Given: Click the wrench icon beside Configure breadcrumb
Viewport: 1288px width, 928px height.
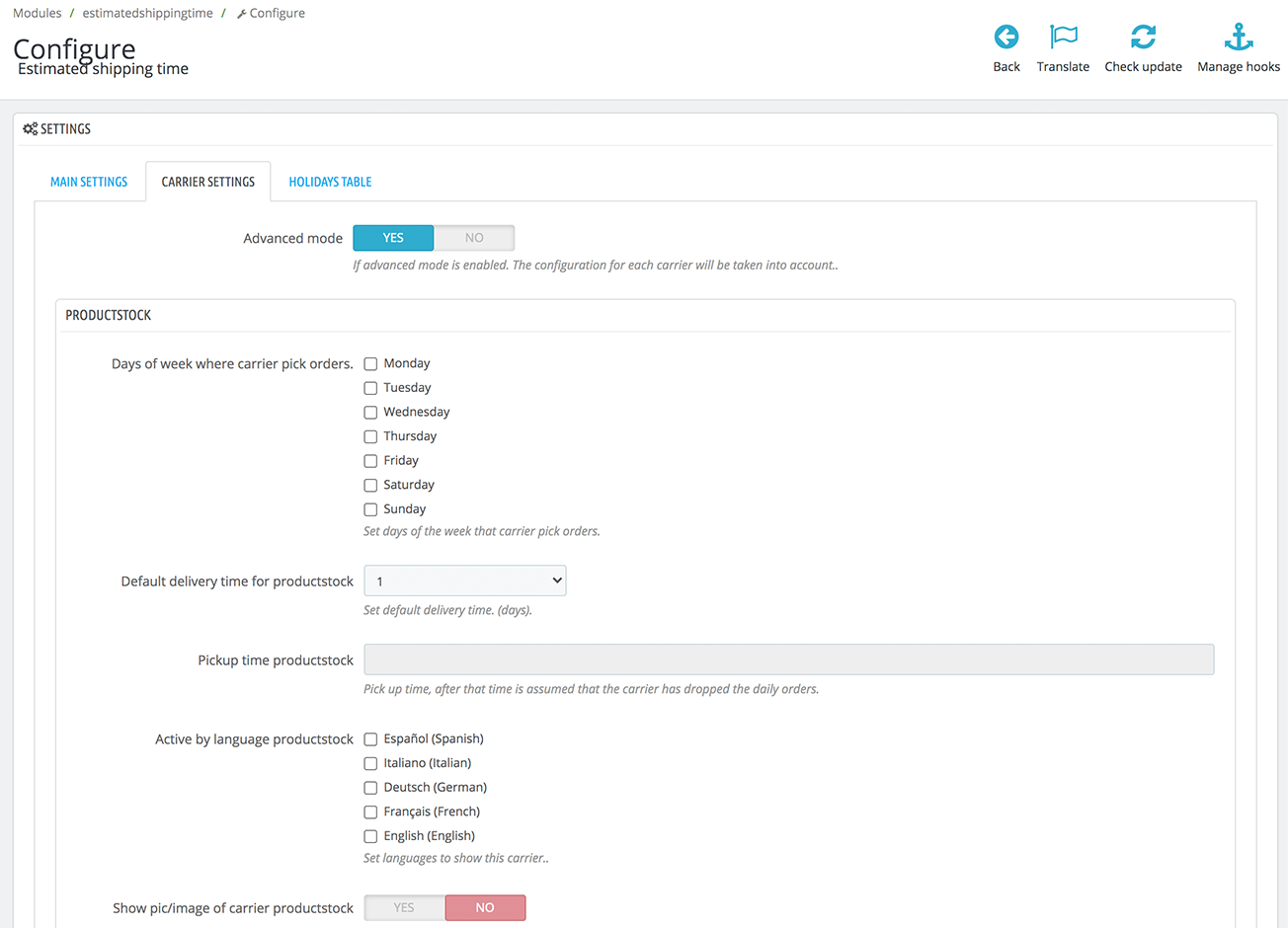Looking at the screenshot, I should tap(241, 14).
